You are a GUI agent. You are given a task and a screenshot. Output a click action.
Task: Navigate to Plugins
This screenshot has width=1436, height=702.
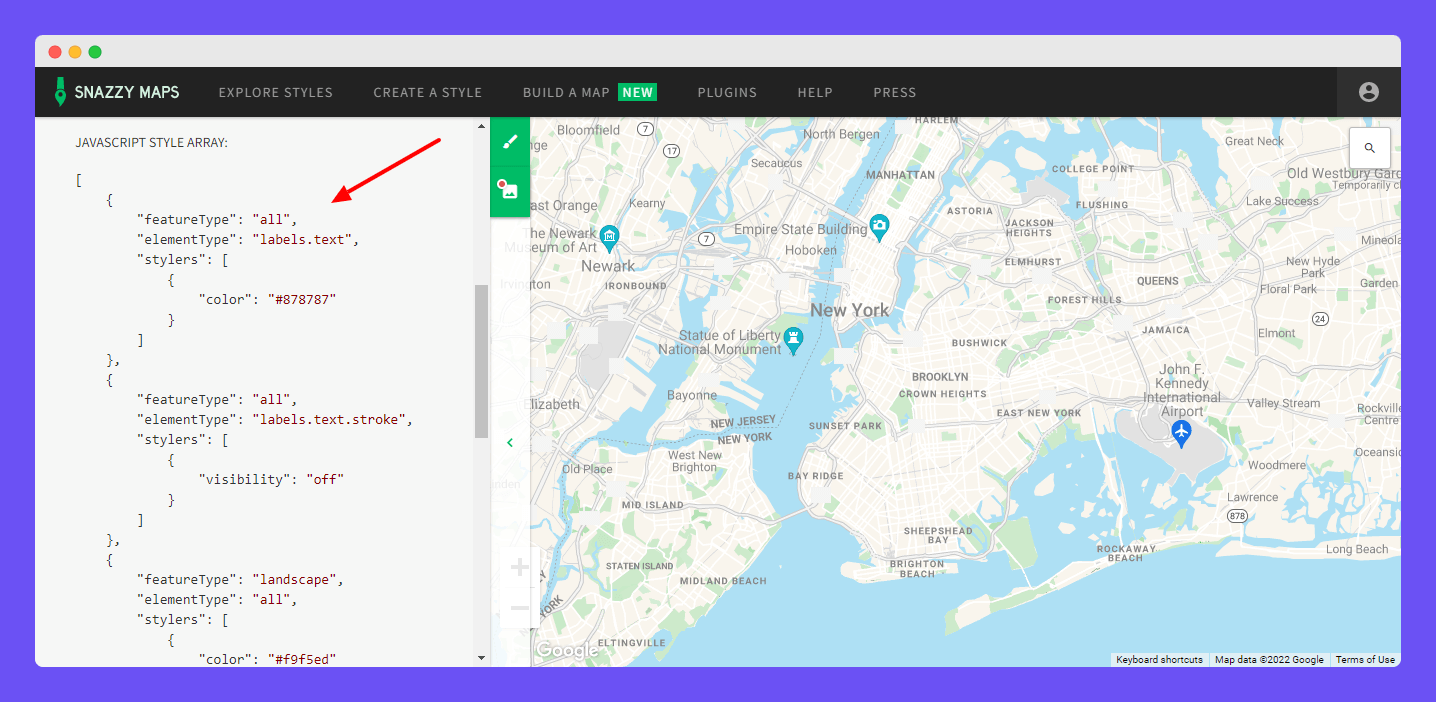727,92
